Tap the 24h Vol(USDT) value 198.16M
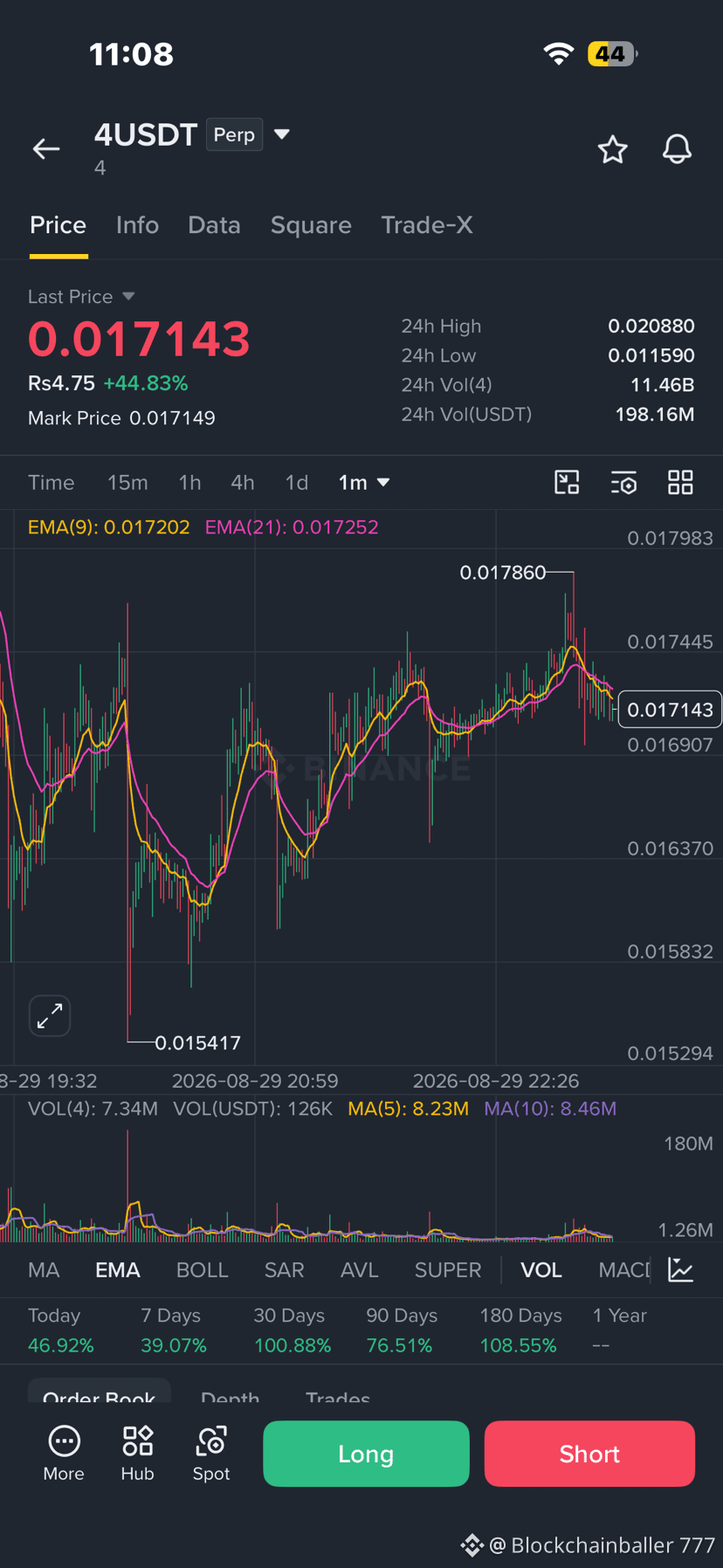 click(x=655, y=415)
